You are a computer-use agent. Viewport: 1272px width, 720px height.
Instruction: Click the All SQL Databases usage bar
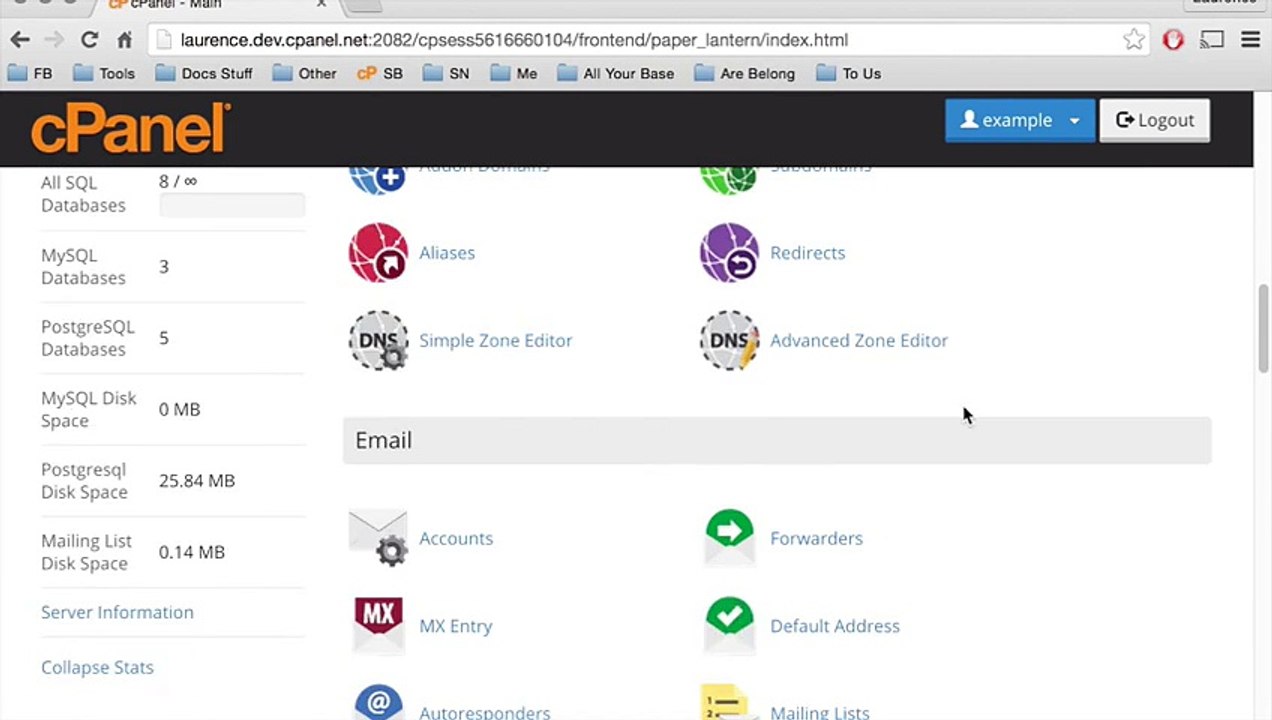232,206
